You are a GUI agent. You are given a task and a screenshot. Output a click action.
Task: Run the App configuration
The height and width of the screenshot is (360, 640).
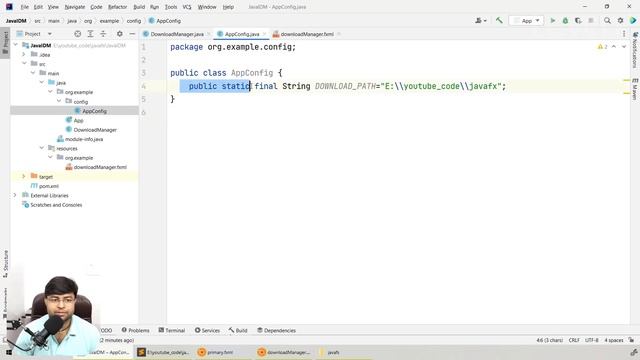point(553,20)
